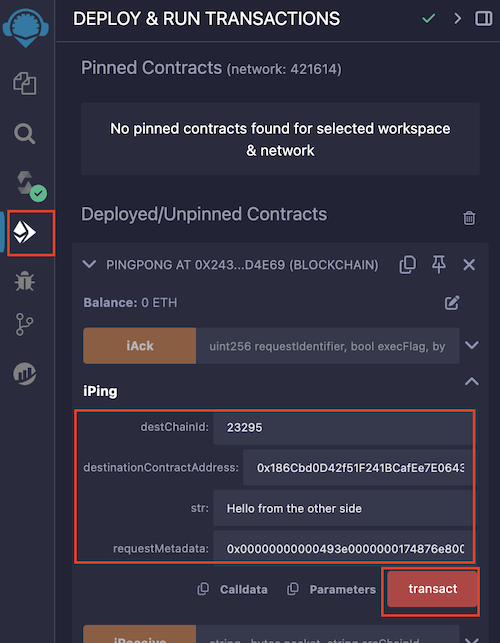Collapse the iPing function form

coord(472,382)
